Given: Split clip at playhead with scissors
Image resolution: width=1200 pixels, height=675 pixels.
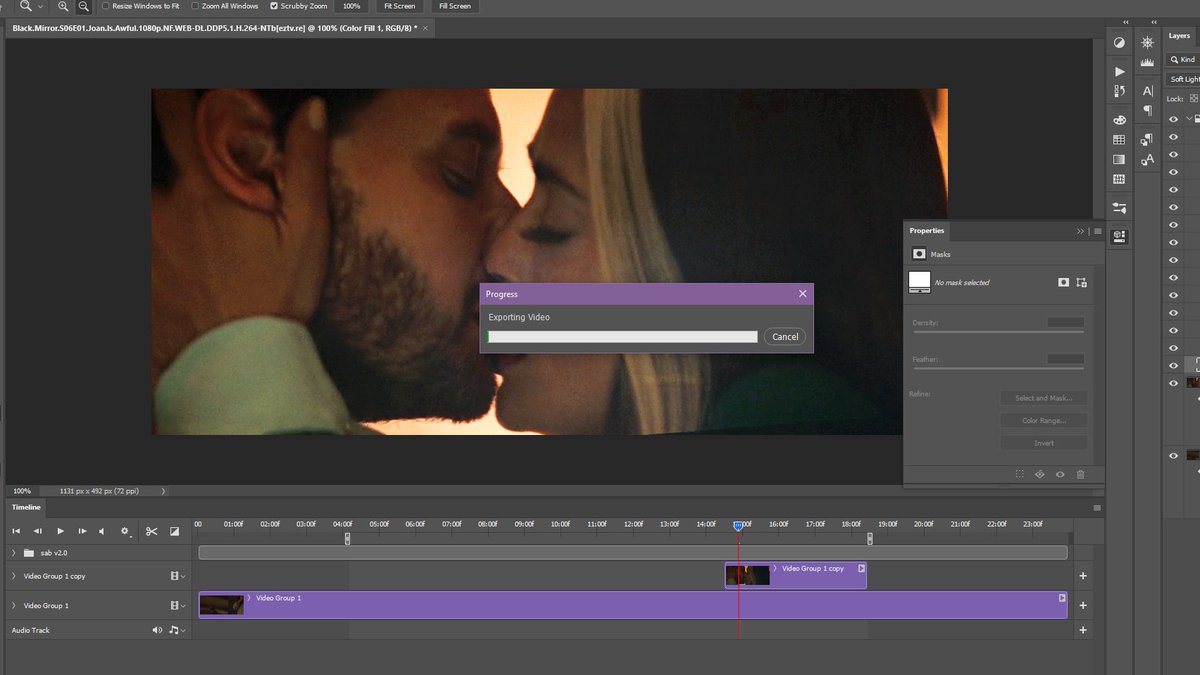Looking at the screenshot, I should click(151, 531).
